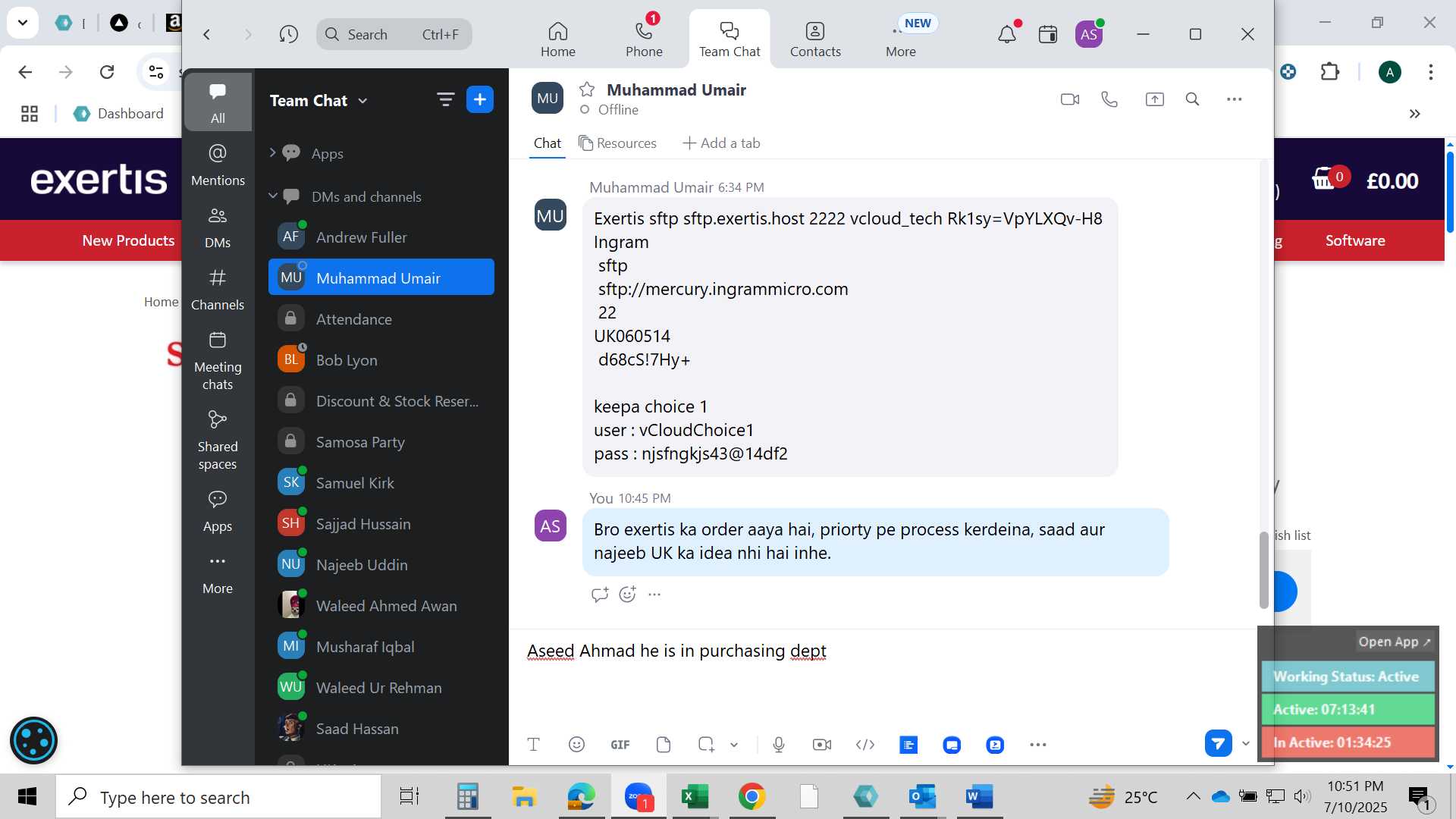Open chat with Bob Lyon
Screen dimensions: 1456x819
pos(381,359)
